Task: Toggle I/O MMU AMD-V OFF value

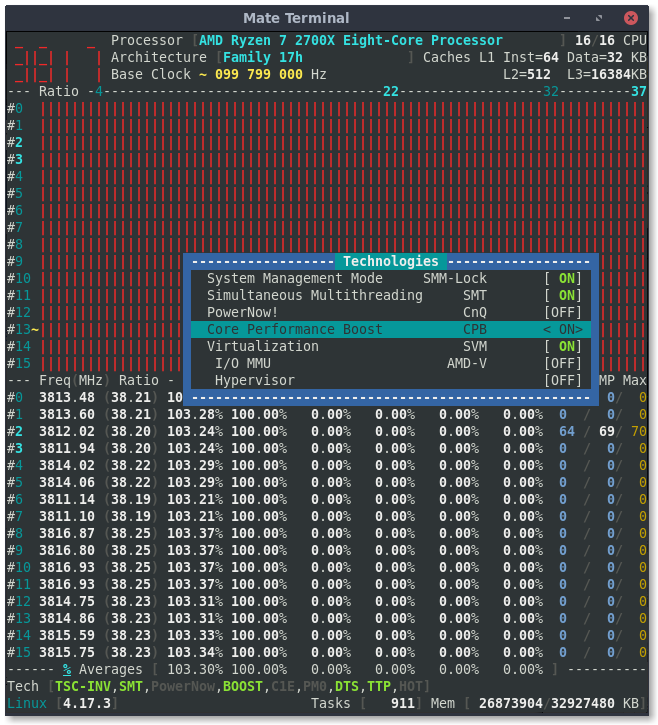Action: point(563,363)
